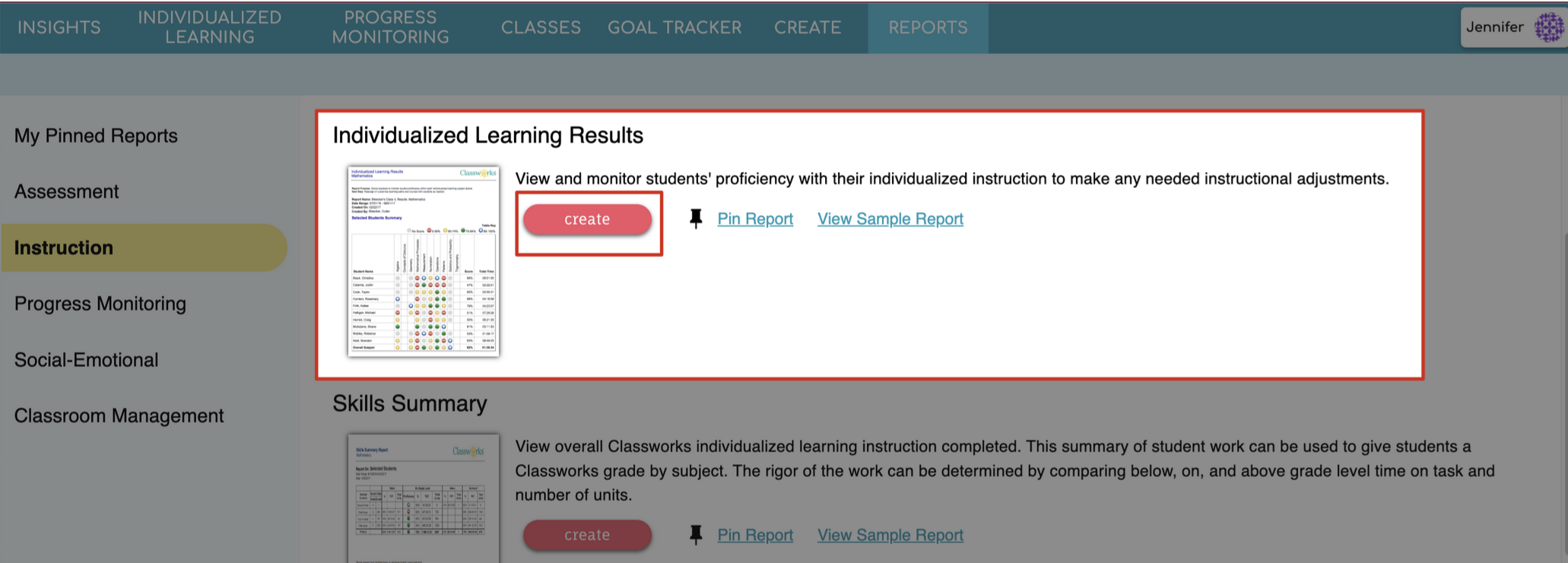Navigate to CLASSES
The width and height of the screenshot is (1568, 563).
coord(541,27)
